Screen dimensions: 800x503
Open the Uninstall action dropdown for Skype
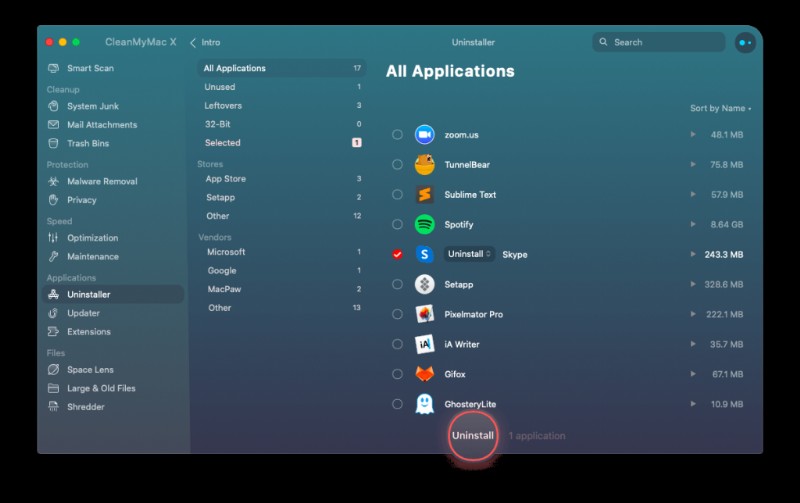(x=469, y=254)
